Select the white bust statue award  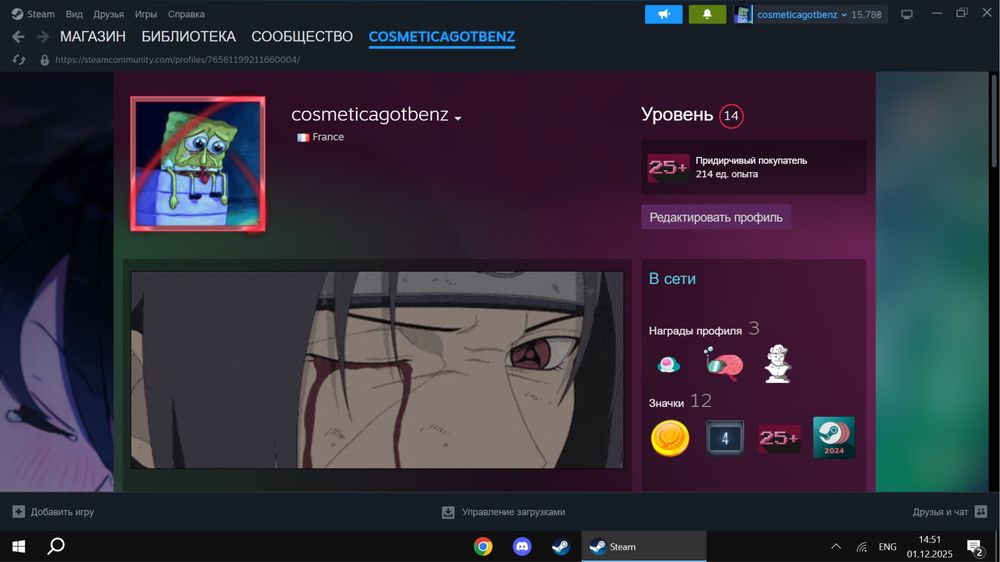point(778,364)
